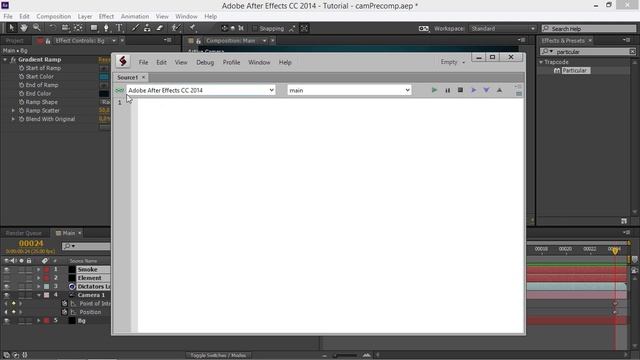Select the Puppet Pin tool
This screenshot has height=360, width=640.
192,28
